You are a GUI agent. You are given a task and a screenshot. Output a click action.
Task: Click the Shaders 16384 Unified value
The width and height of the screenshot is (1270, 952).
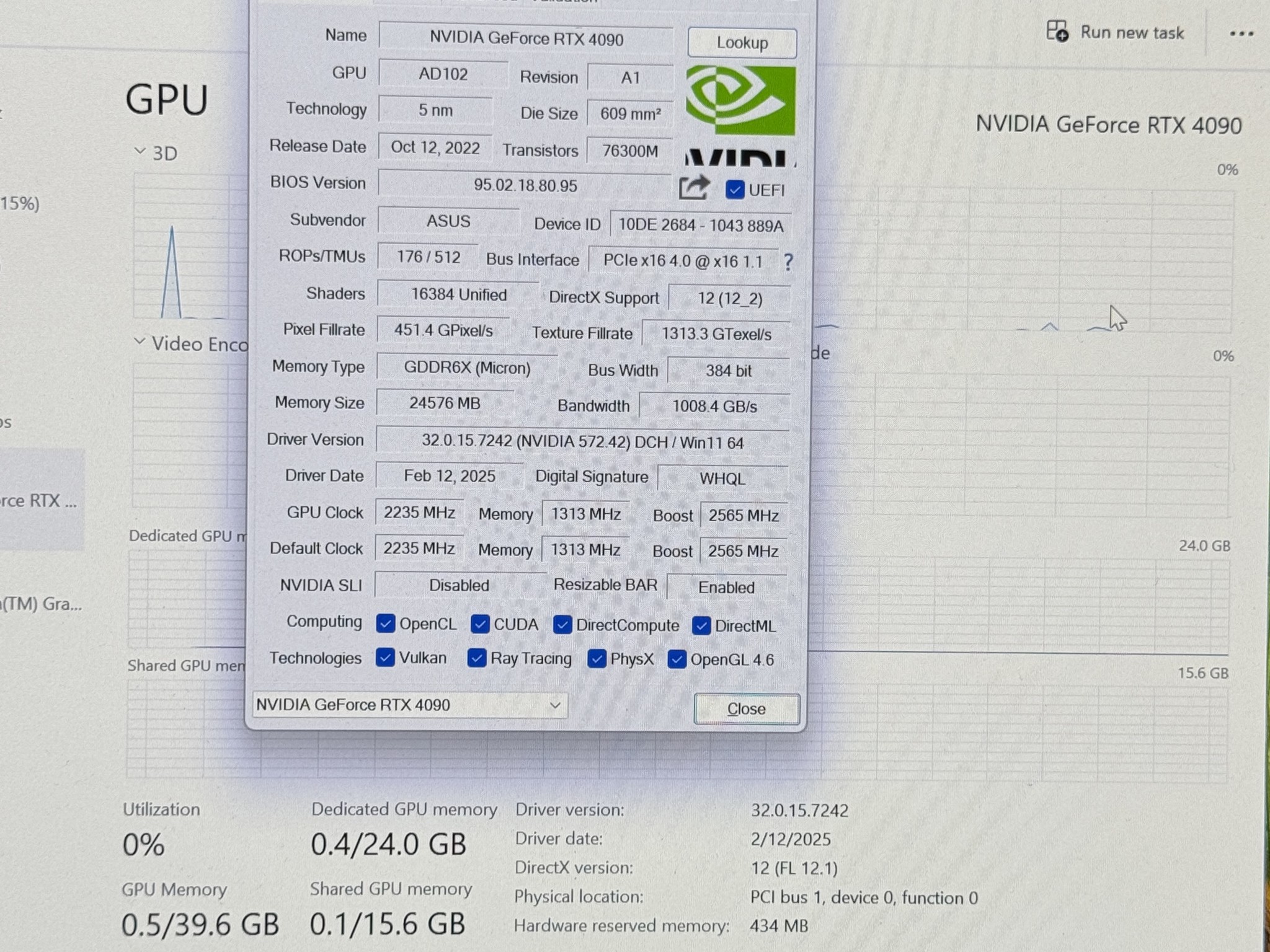(458, 295)
